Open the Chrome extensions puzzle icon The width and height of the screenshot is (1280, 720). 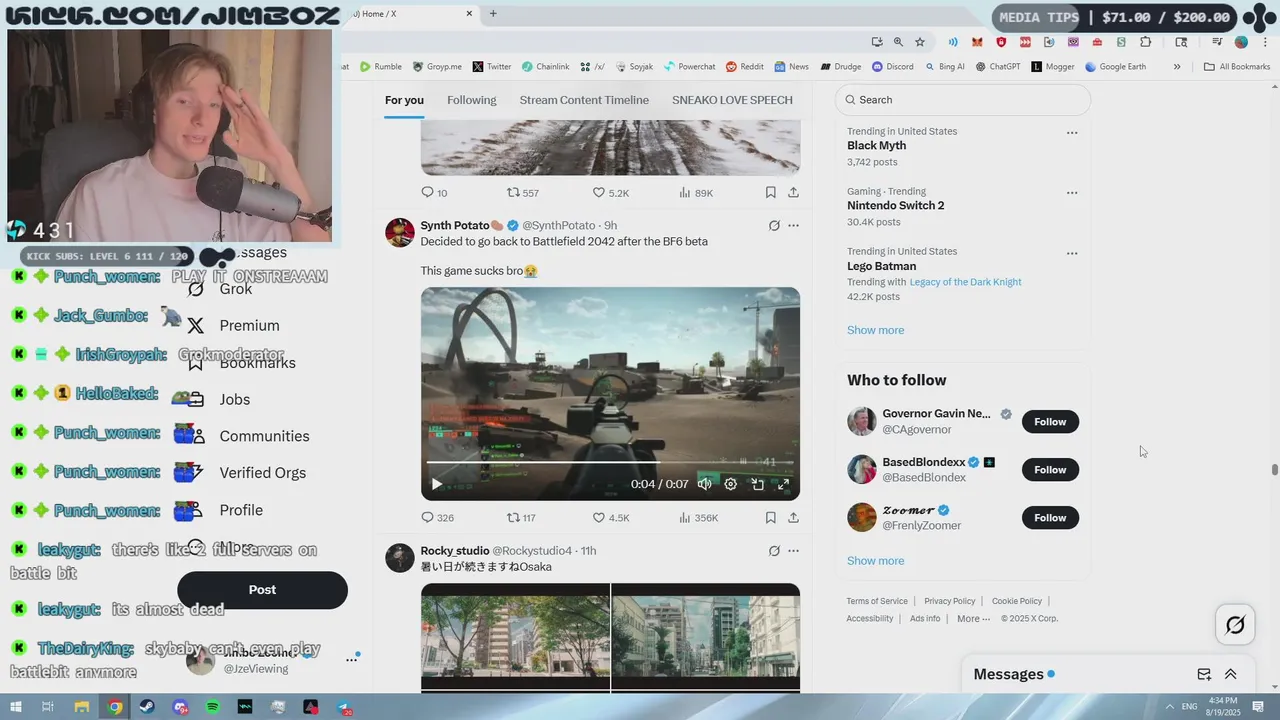point(1146,42)
